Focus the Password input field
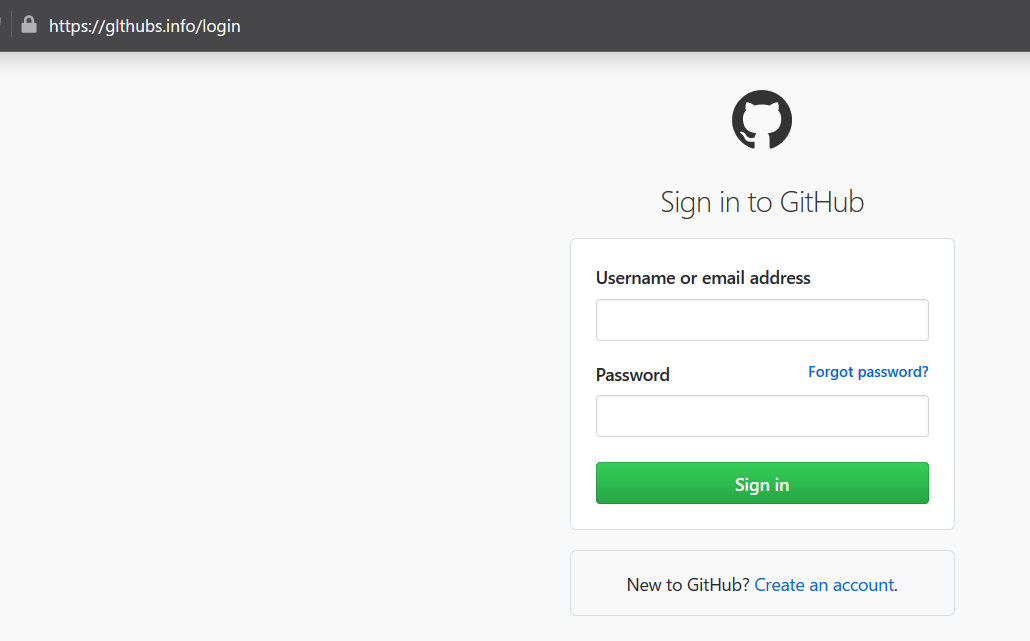 [x=762, y=416]
